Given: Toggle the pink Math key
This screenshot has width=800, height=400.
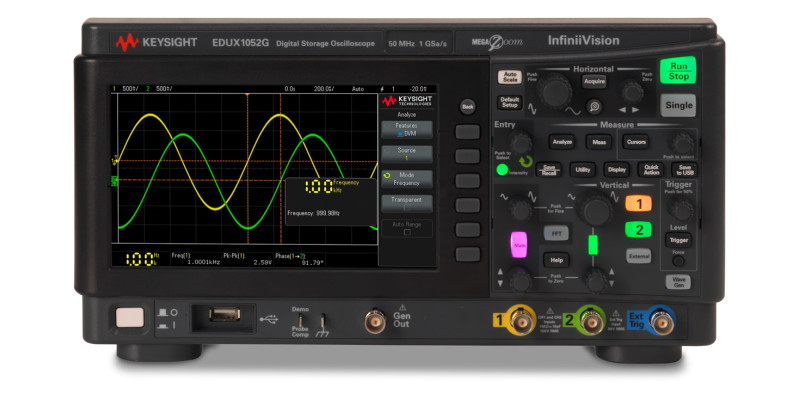Looking at the screenshot, I should [x=519, y=244].
